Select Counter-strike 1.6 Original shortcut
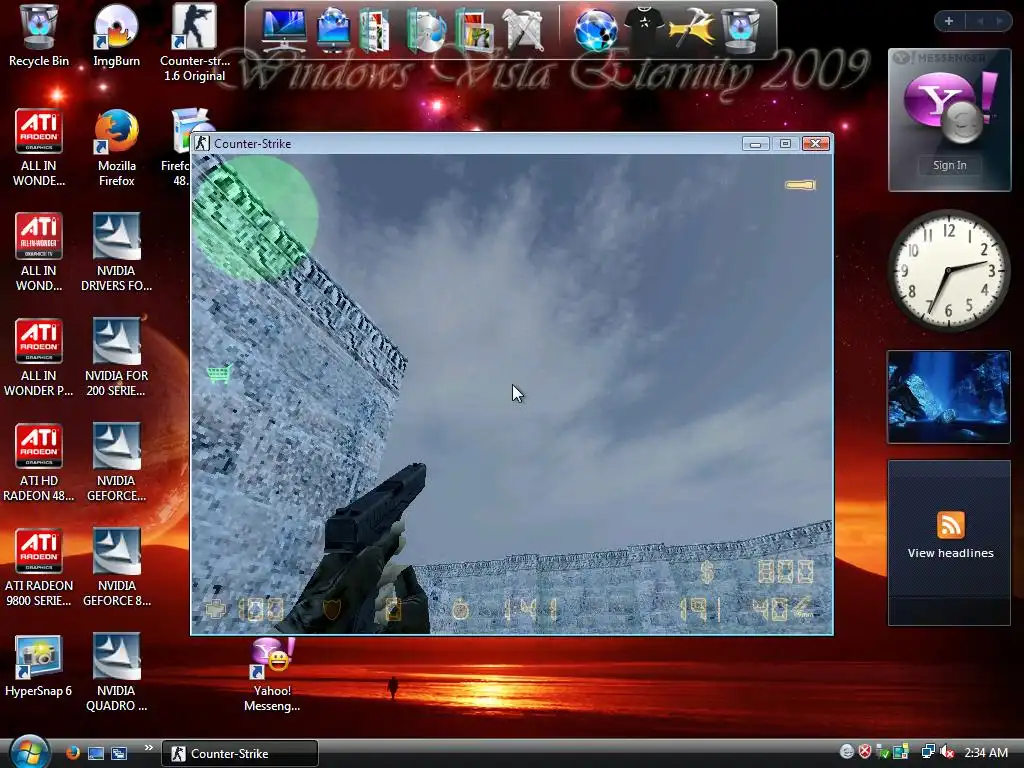1024x768 pixels. [x=195, y=42]
